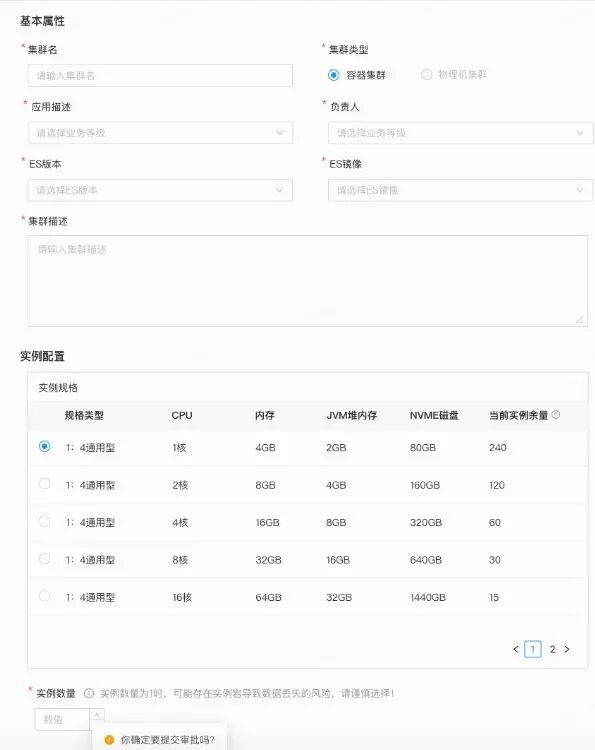Image resolution: width=595 pixels, height=750 pixels.
Task: Go to the next page arrow in pagination
Action: pos(567,649)
